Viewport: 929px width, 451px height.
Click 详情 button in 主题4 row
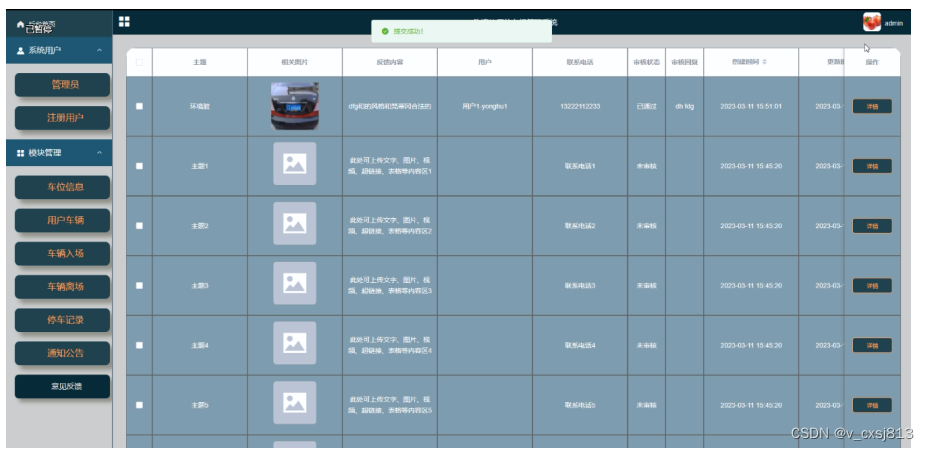click(x=872, y=346)
